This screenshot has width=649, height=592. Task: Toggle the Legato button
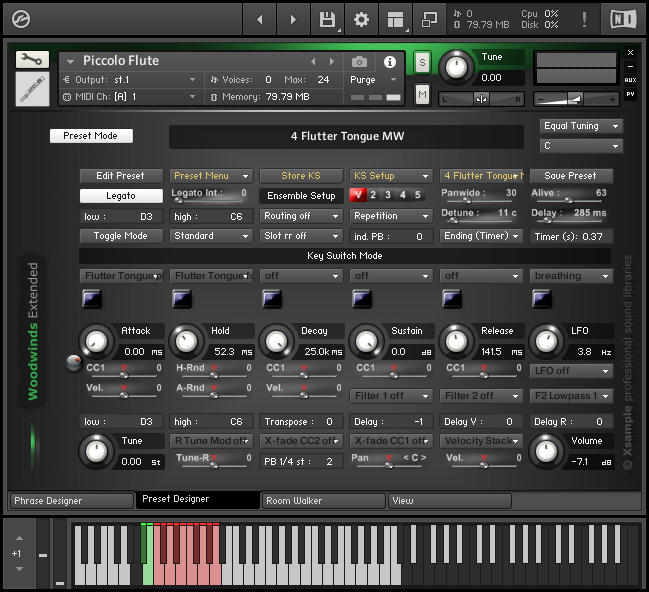[121, 196]
